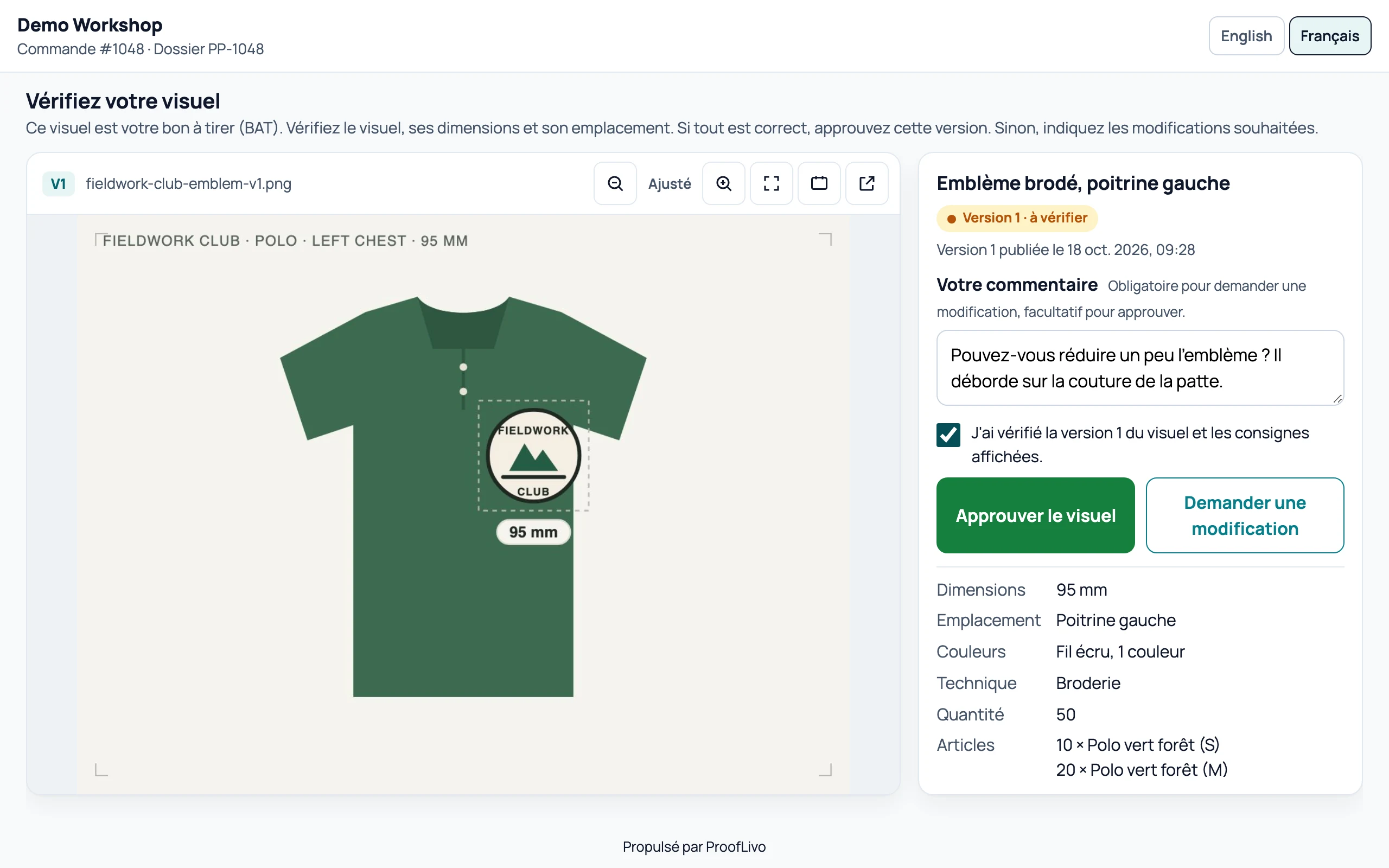Open visual in new tab icon

click(866, 183)
